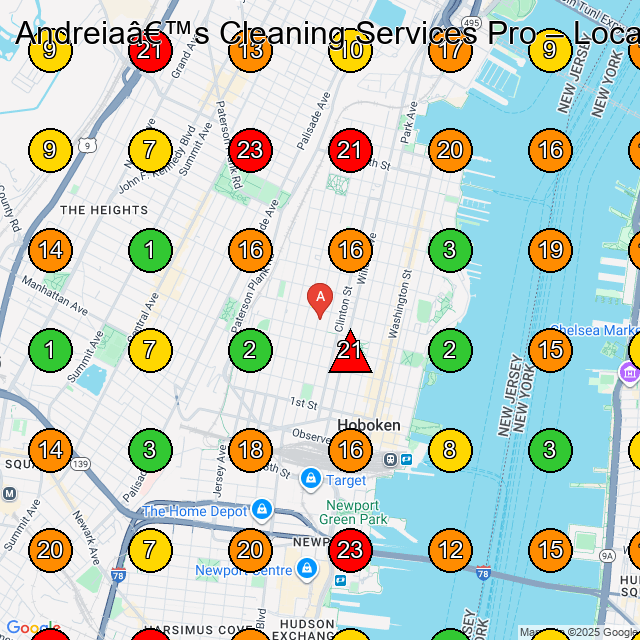
Task: Select the green 2 marker by Paterson Plank Rd
Action: pos(250,350)
